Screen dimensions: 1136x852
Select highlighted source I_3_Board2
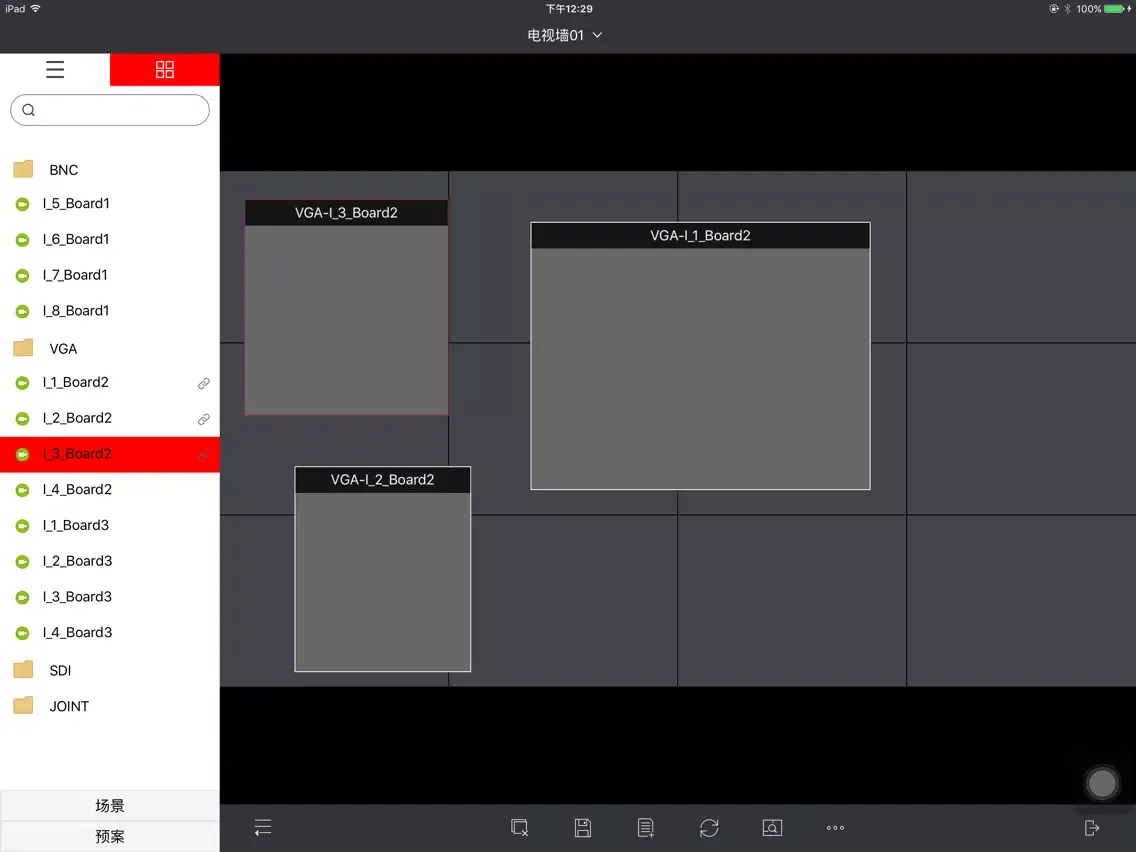pos(110,454)
